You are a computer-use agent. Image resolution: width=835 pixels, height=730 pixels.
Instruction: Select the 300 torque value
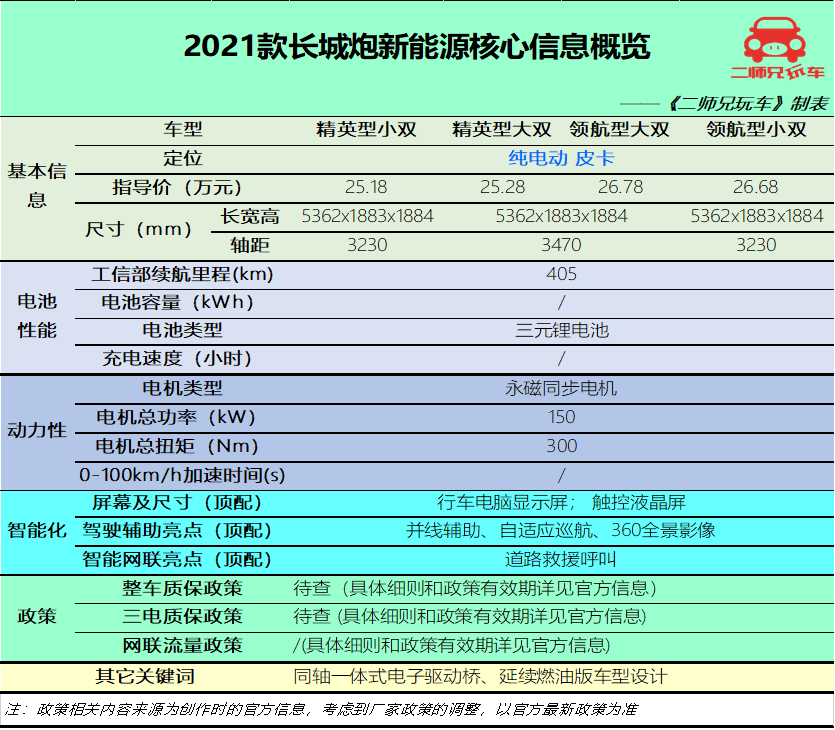[561, 445]
